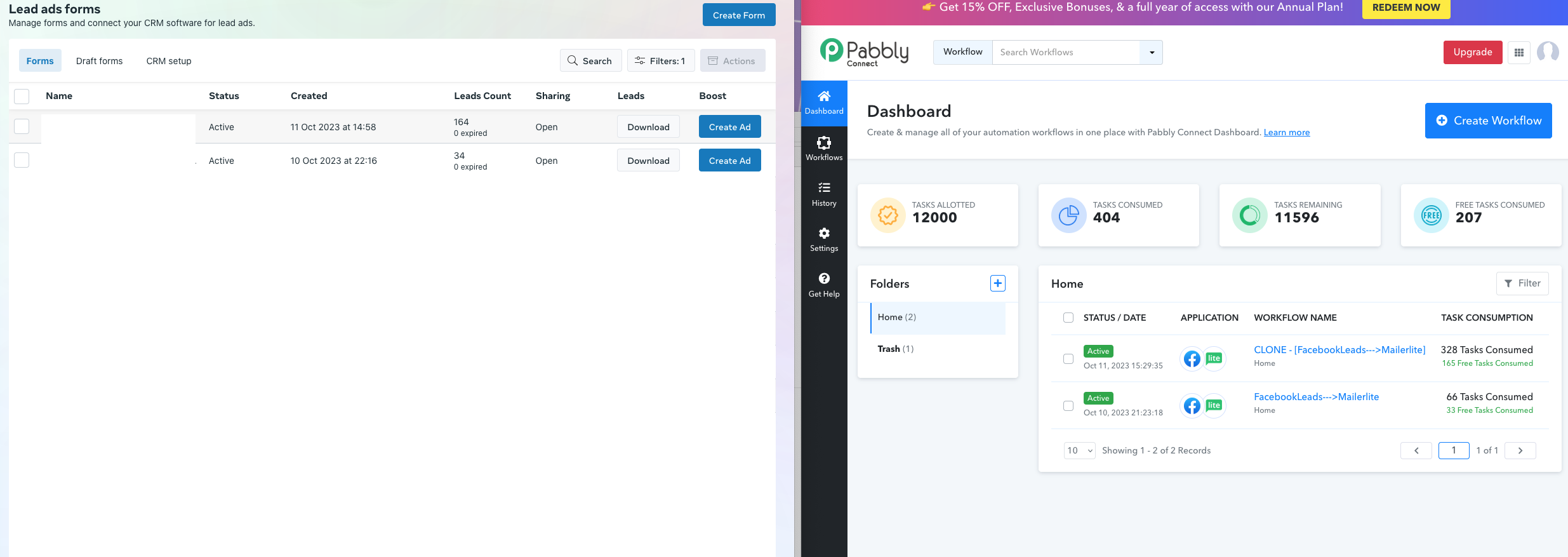Image resolution: width=1568 pixels, height=557 pixels.
Task: Create Ad for the 34-lead form
Action: [x=729, y=161]
